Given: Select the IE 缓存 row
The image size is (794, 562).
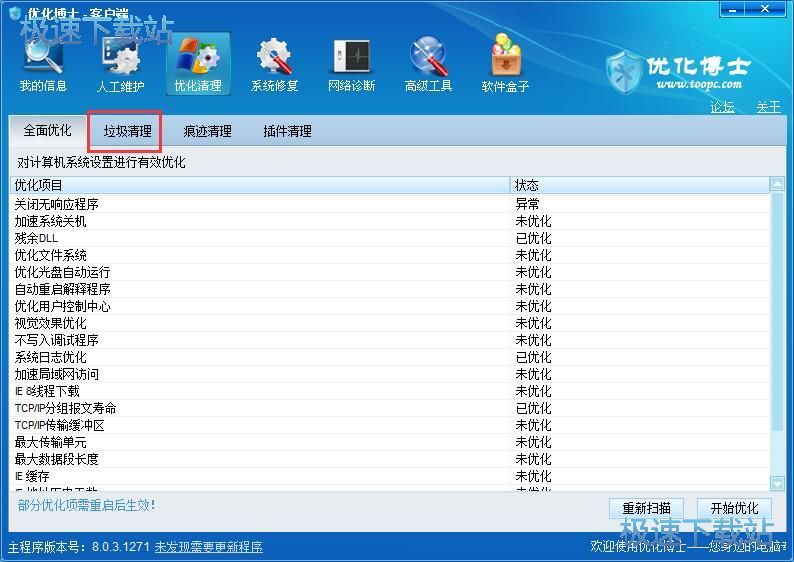Looking at the screenshot, I should pos(389,476).
